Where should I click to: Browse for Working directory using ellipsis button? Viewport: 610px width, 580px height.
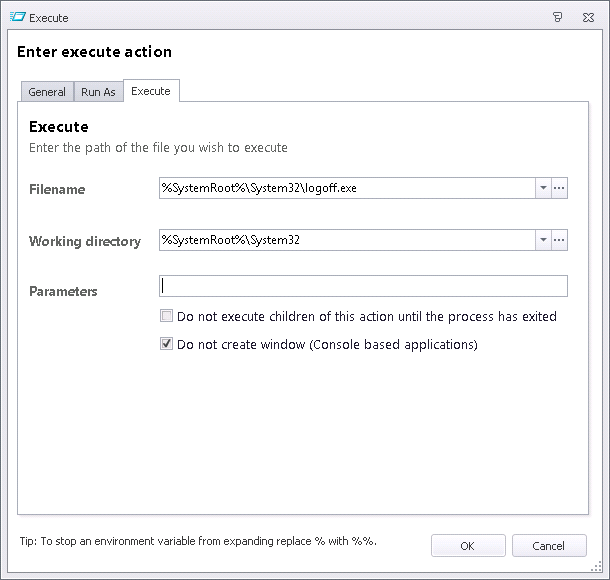pyautogui.click(x=560, y=240)
